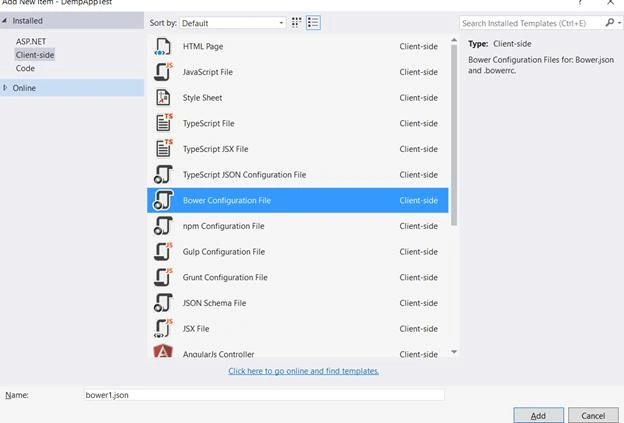Image resolution: width=624 pixels, height=423 pixels.
Task: Select the Code category
Action: coord(25,68)
